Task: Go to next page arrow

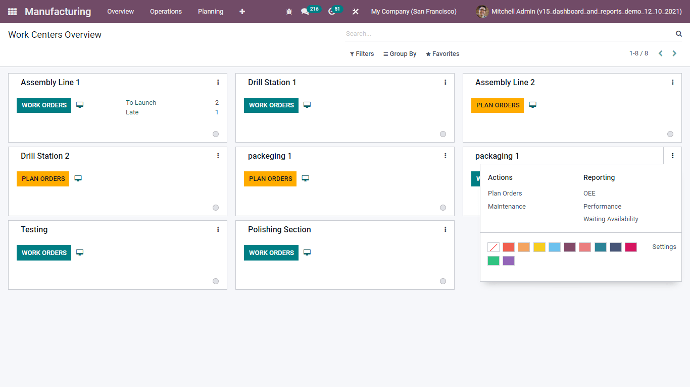Action: [674, 53]
